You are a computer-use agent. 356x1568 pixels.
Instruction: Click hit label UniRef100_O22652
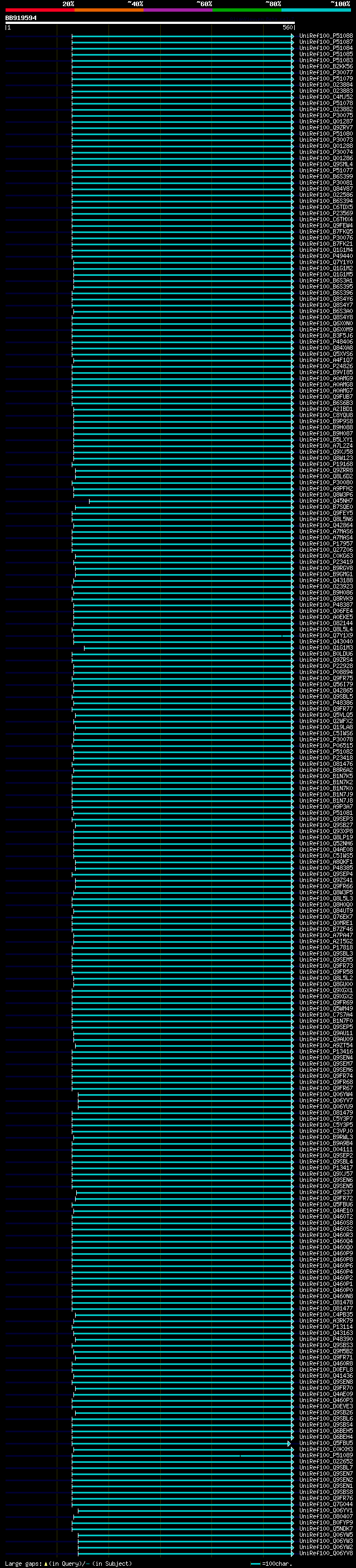(326, 1461)
